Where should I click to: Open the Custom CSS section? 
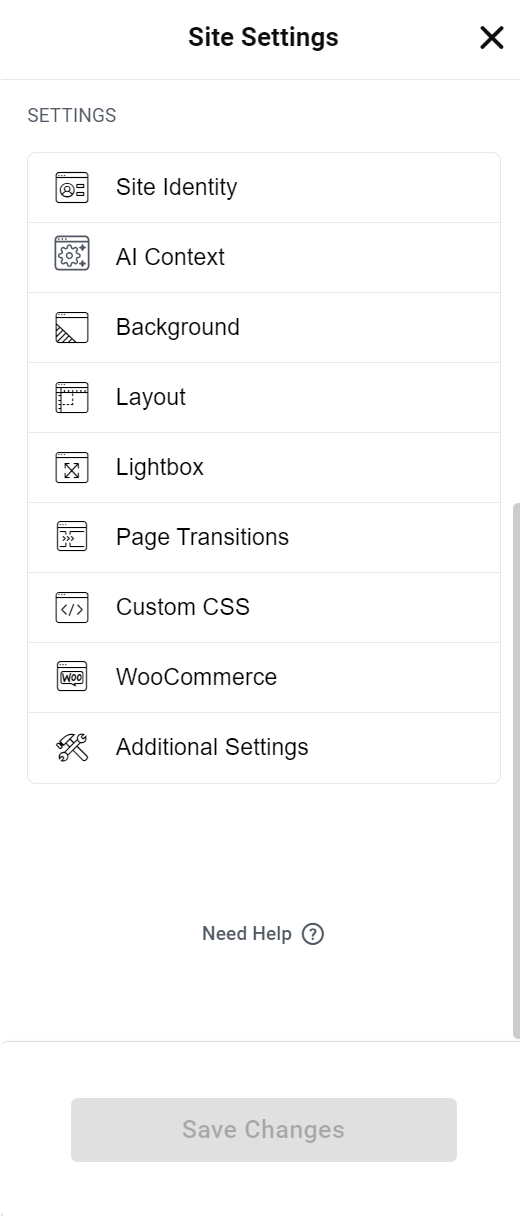[x=264, y=608]
